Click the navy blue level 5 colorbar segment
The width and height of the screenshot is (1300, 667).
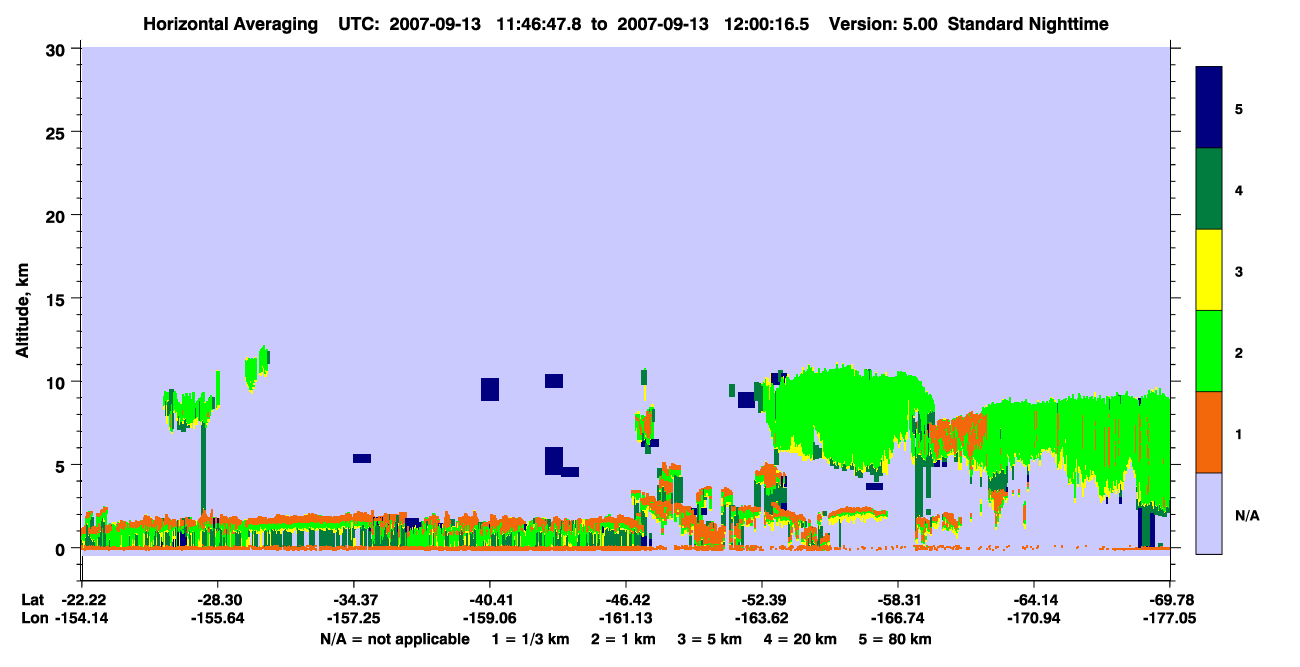click(x=1209, y=108)
